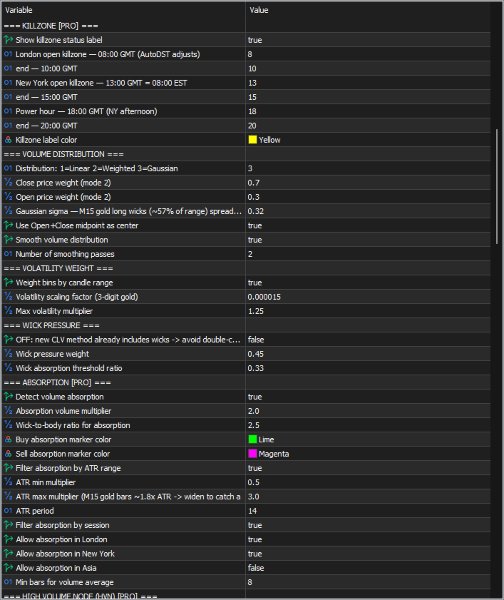Click the end — 15:00 GMT label
The height and width of the screenshot is (600, 504).
coord(46,97)
